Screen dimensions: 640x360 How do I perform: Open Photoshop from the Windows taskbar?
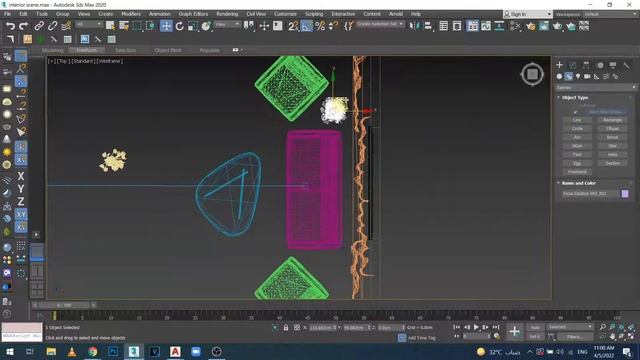[113, 351]
